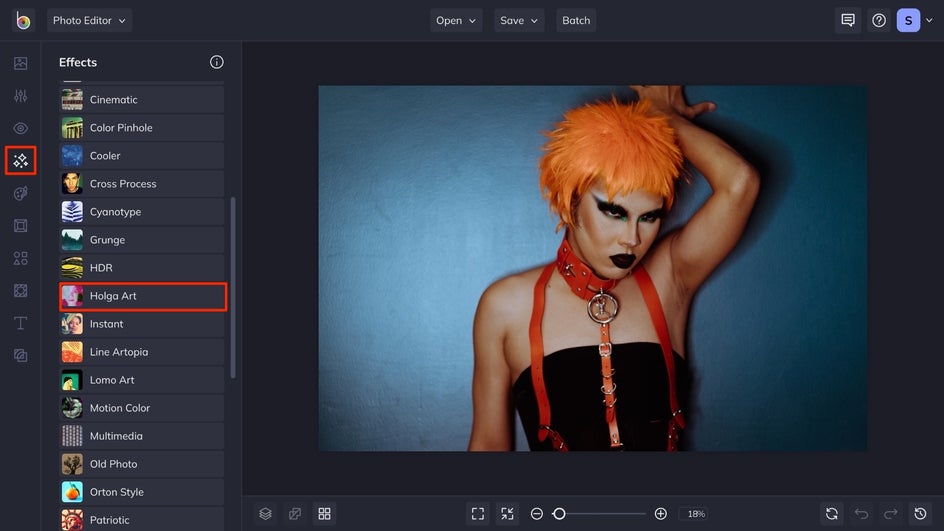Screen dimensions: 944x531
Task: Apply the Orton Style effect
Action: coord(142,492)
